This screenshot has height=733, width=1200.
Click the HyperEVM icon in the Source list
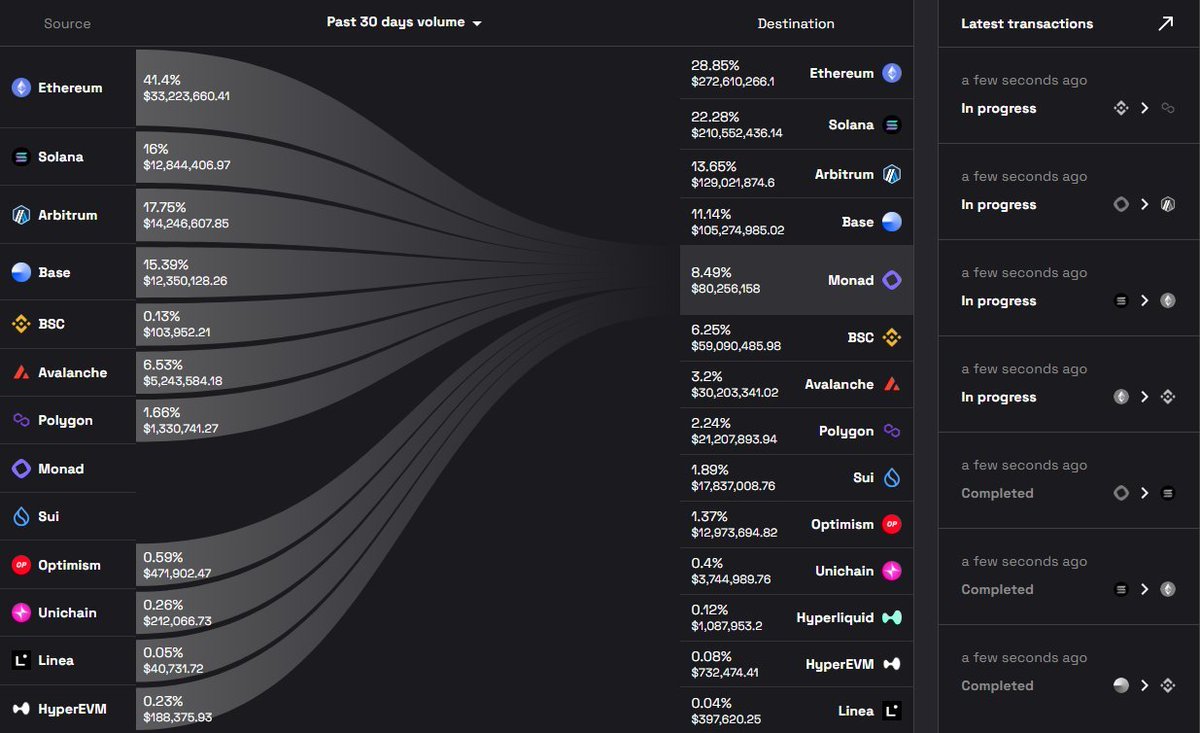[21, 709]
